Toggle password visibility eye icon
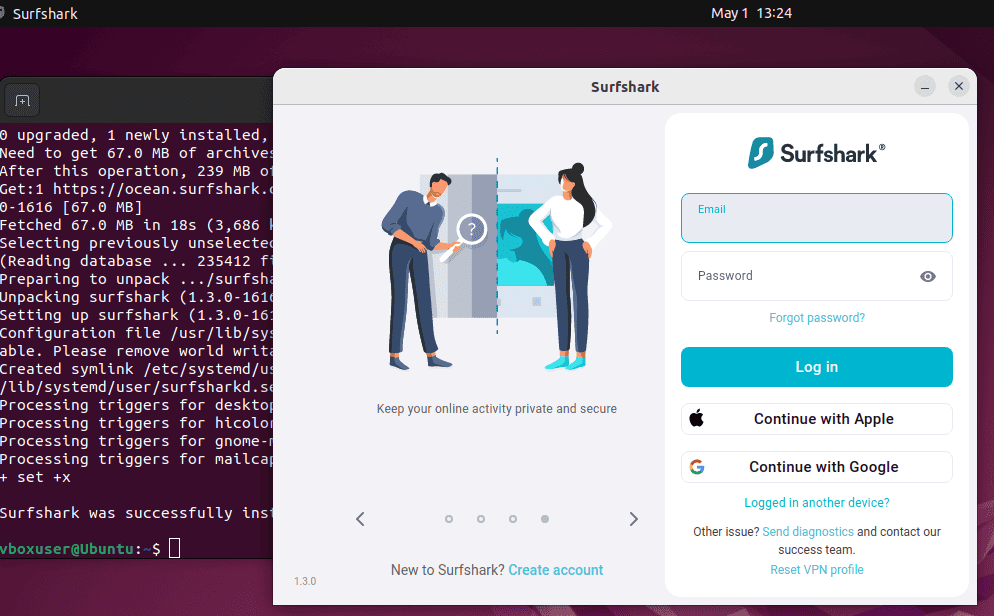The width and height of the screenshot is (994, 616). click(927, 276)
